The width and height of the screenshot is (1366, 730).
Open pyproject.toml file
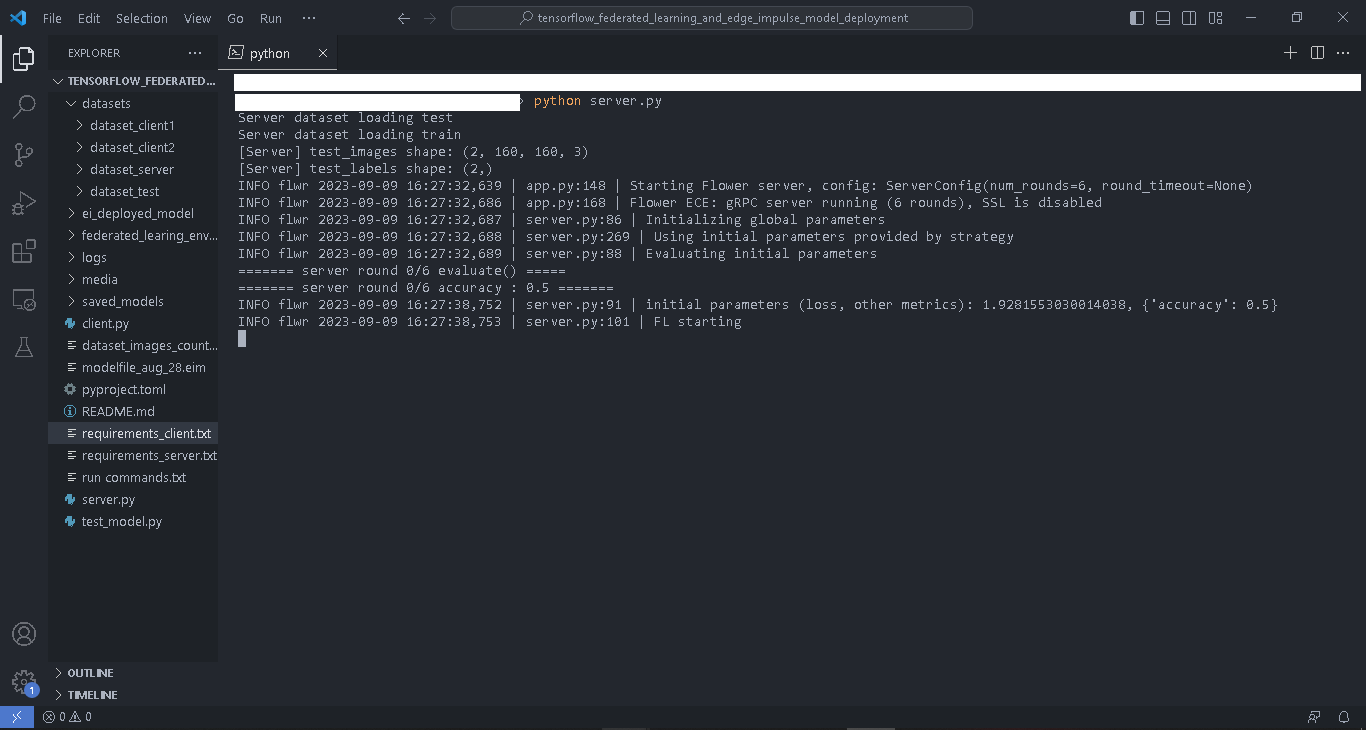tap(133, 389)
